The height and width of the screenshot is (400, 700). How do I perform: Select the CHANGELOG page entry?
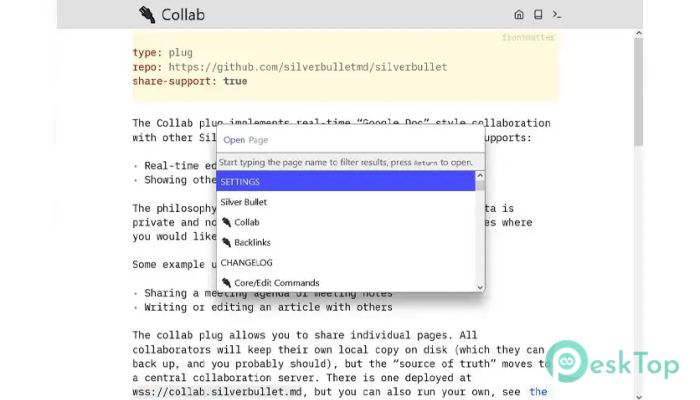click(346, 262)
